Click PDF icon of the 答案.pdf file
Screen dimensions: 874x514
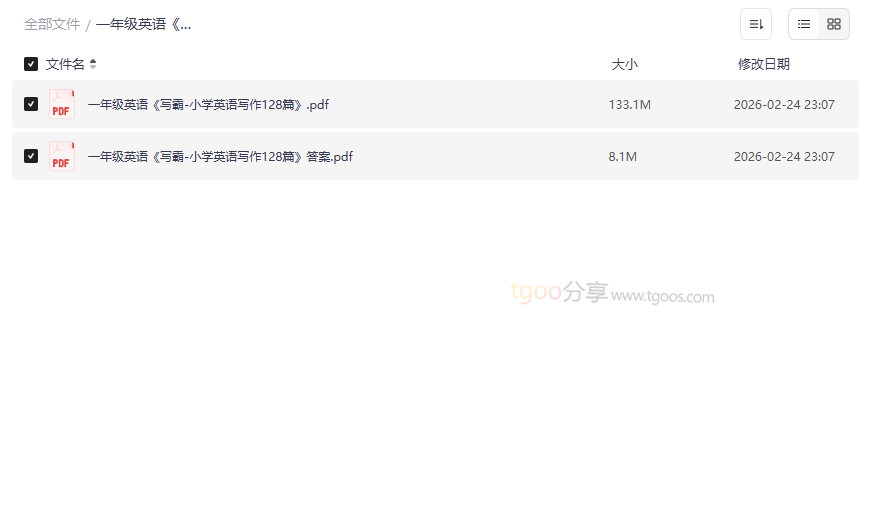pyautogui.click(x=61, y=156)
